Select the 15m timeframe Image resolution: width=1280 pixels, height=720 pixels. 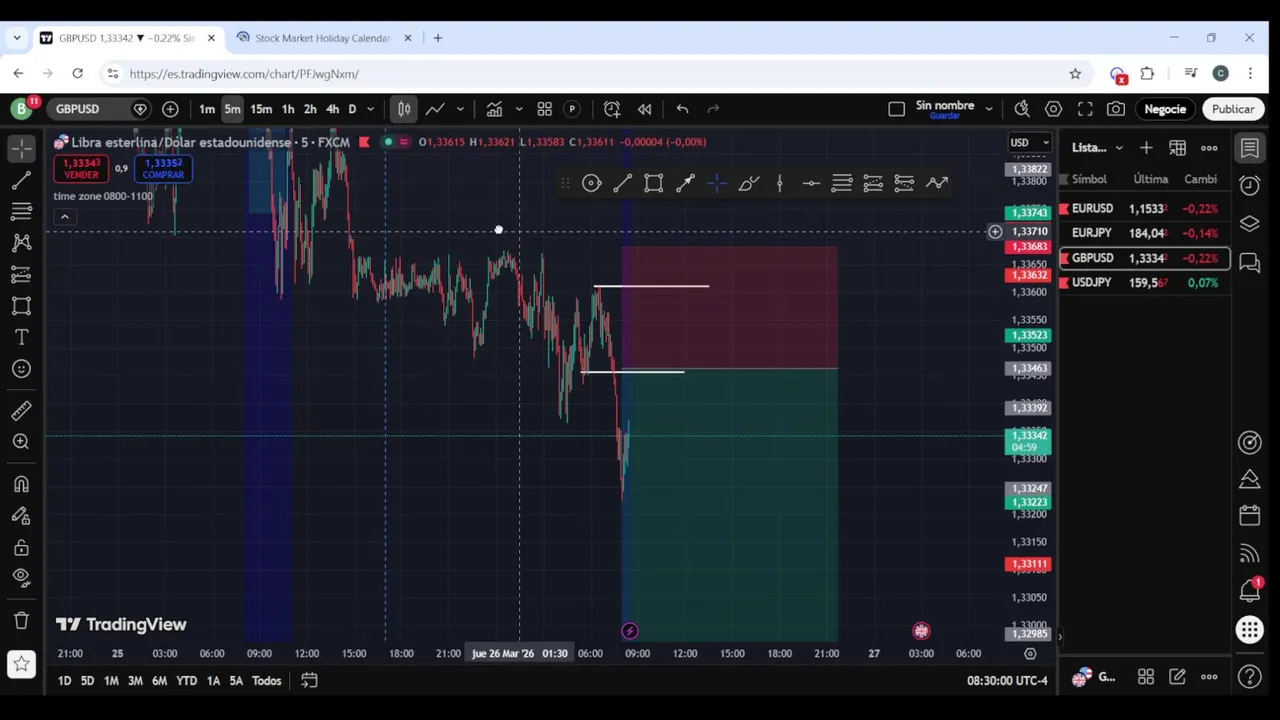(261, 109)
